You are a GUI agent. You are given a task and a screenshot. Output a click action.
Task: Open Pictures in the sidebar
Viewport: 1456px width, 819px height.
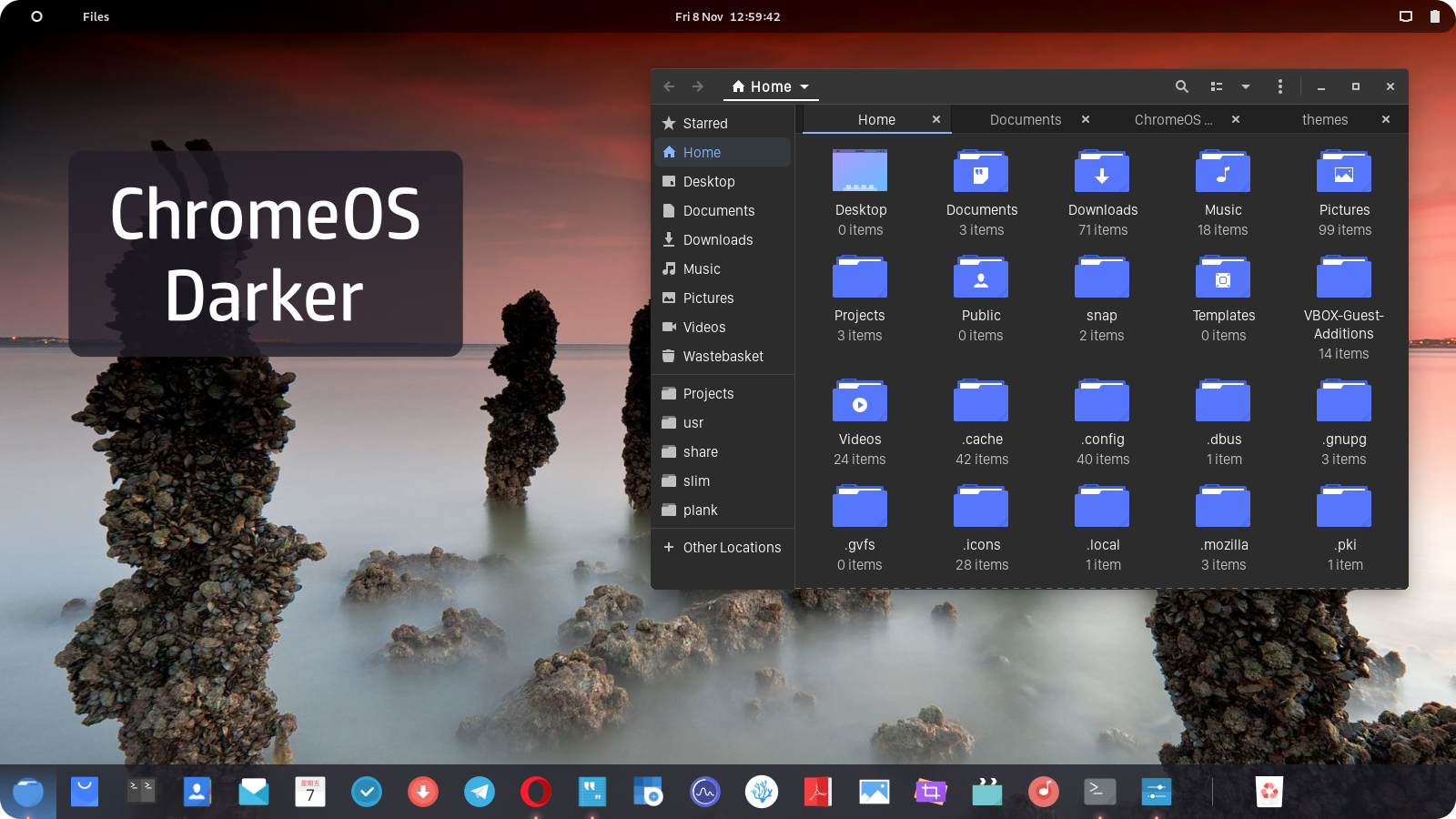[x=723, y=298]
